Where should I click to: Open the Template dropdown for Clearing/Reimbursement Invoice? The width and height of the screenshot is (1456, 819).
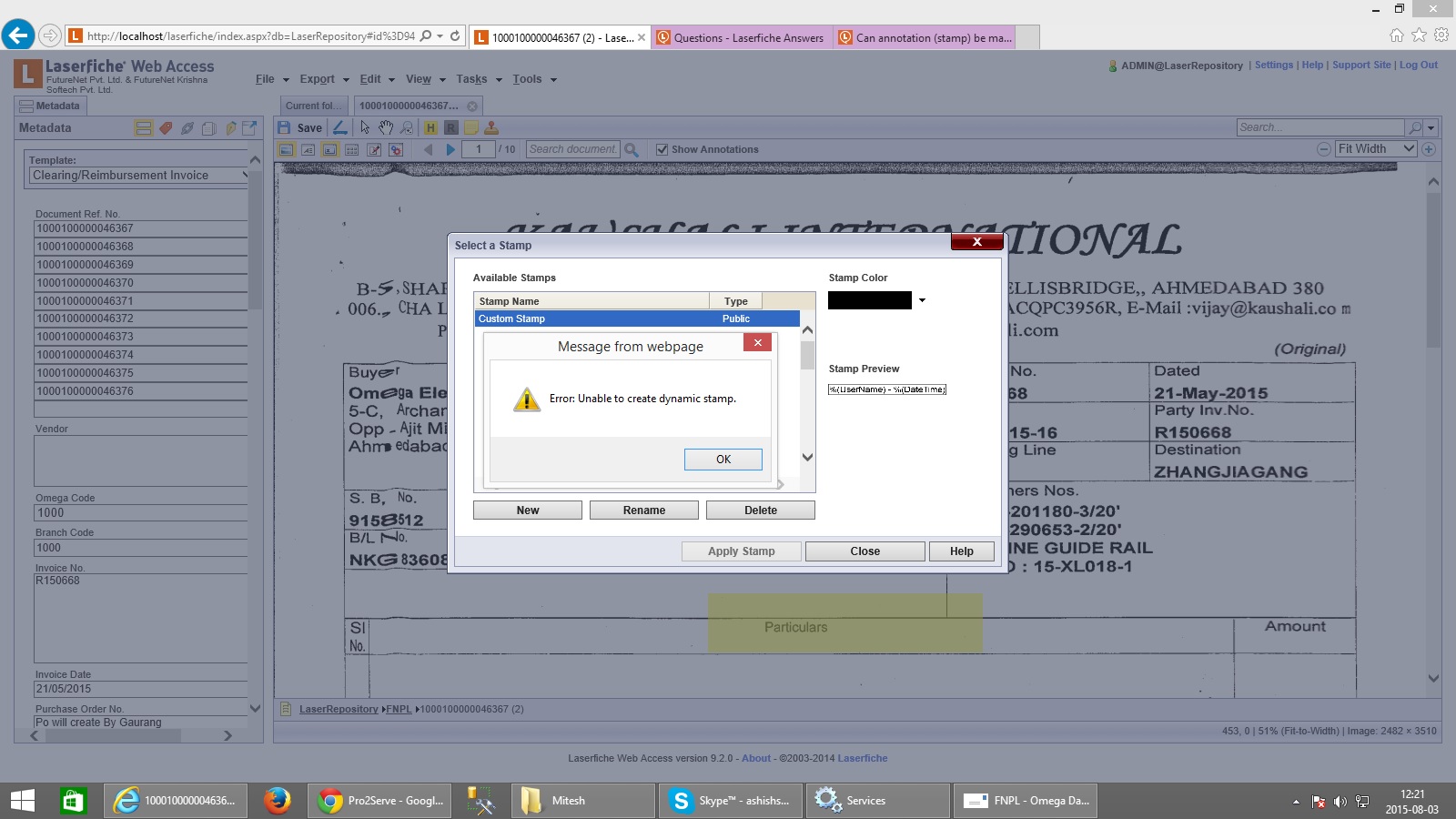point(244,175)
